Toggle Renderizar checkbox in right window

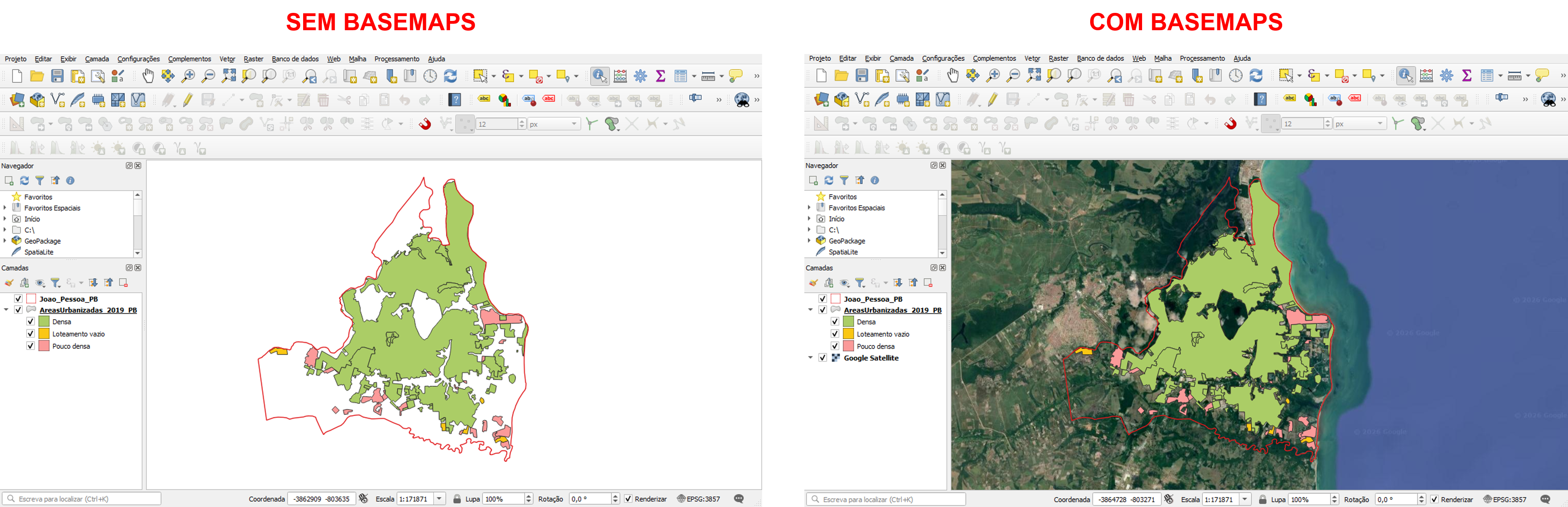coord(1434,499)
